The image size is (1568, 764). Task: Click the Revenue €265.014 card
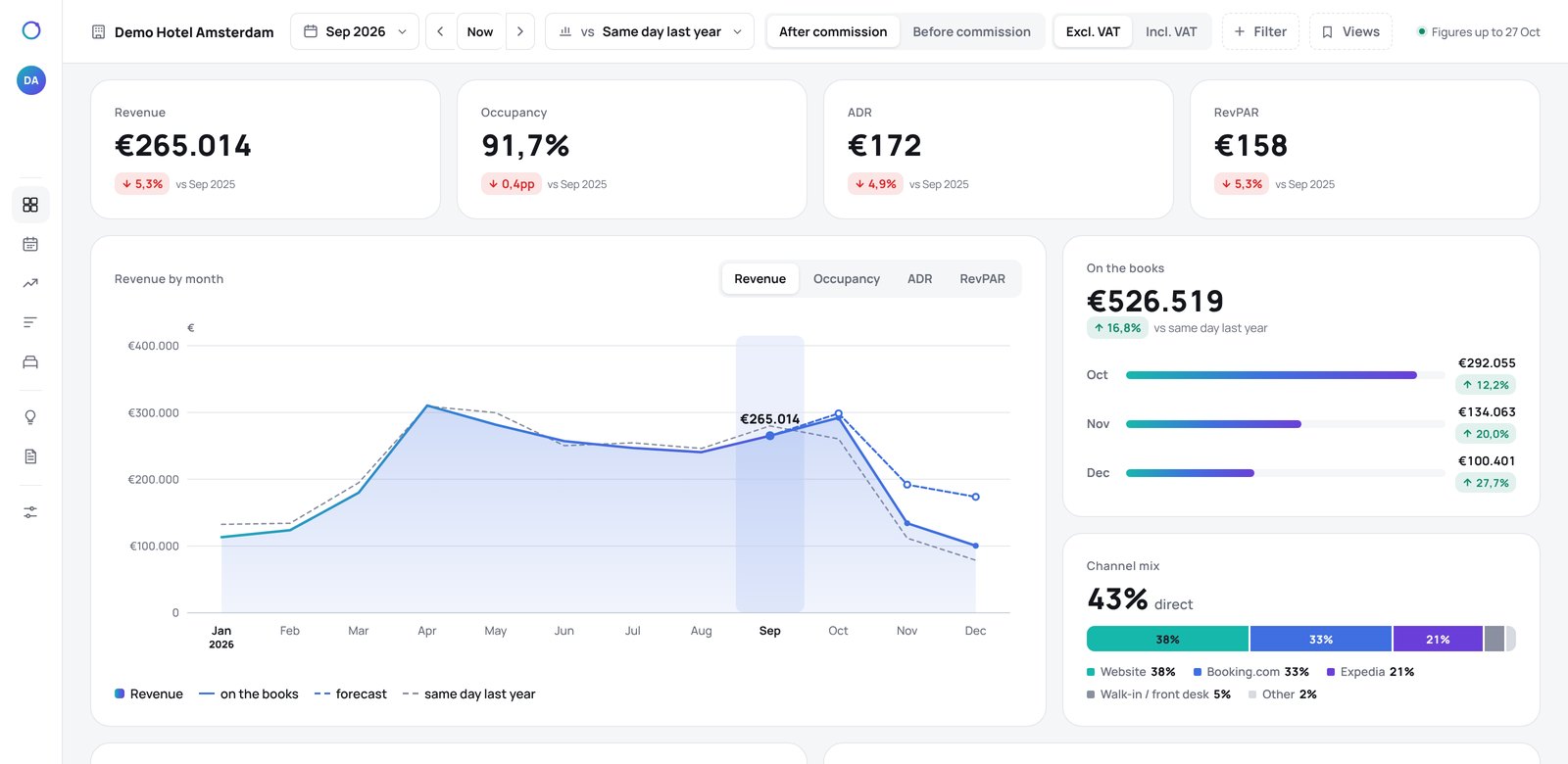click(x=266, y=149)
